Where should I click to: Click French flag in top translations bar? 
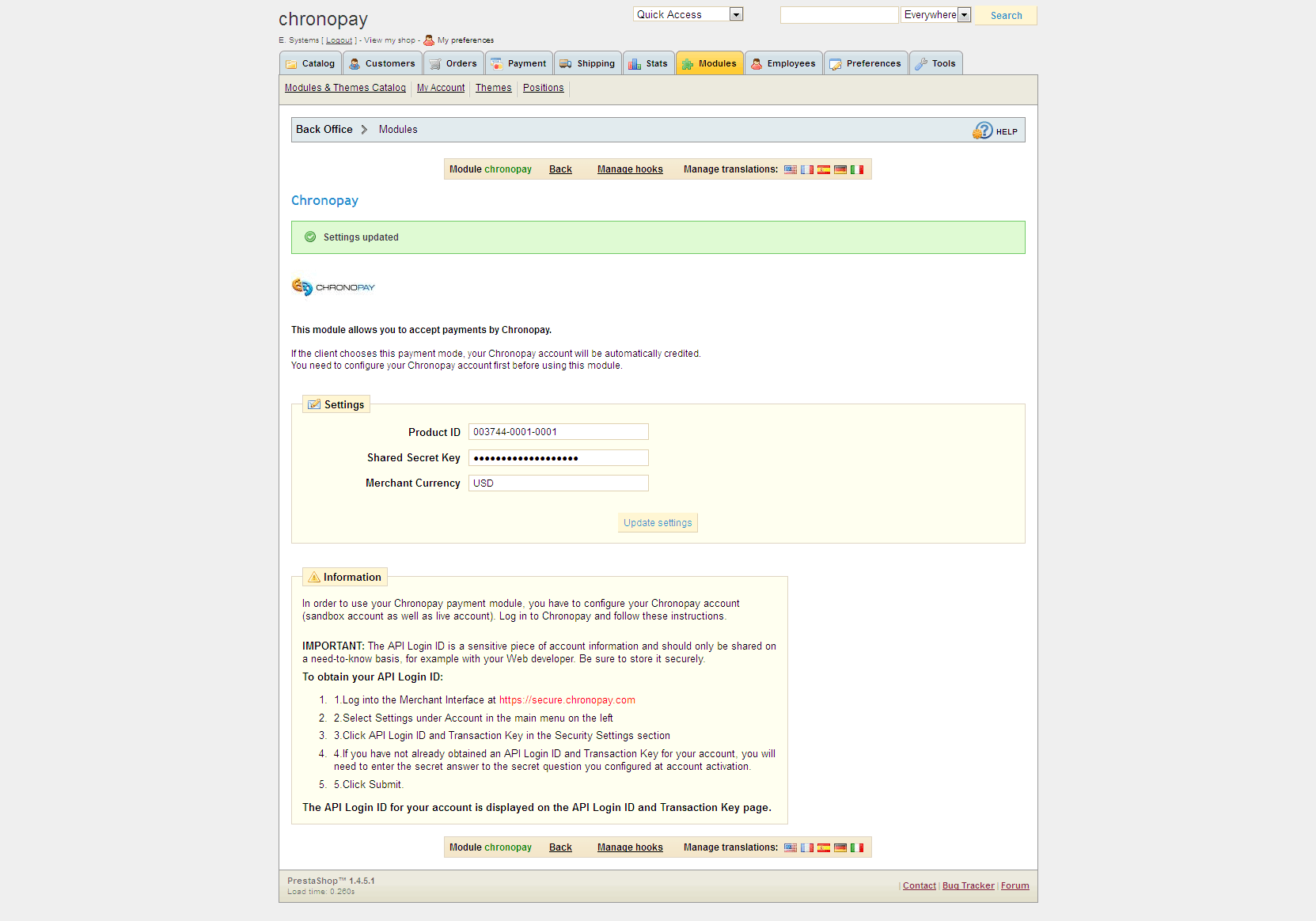pyautogui.click(x=807, y=169)
